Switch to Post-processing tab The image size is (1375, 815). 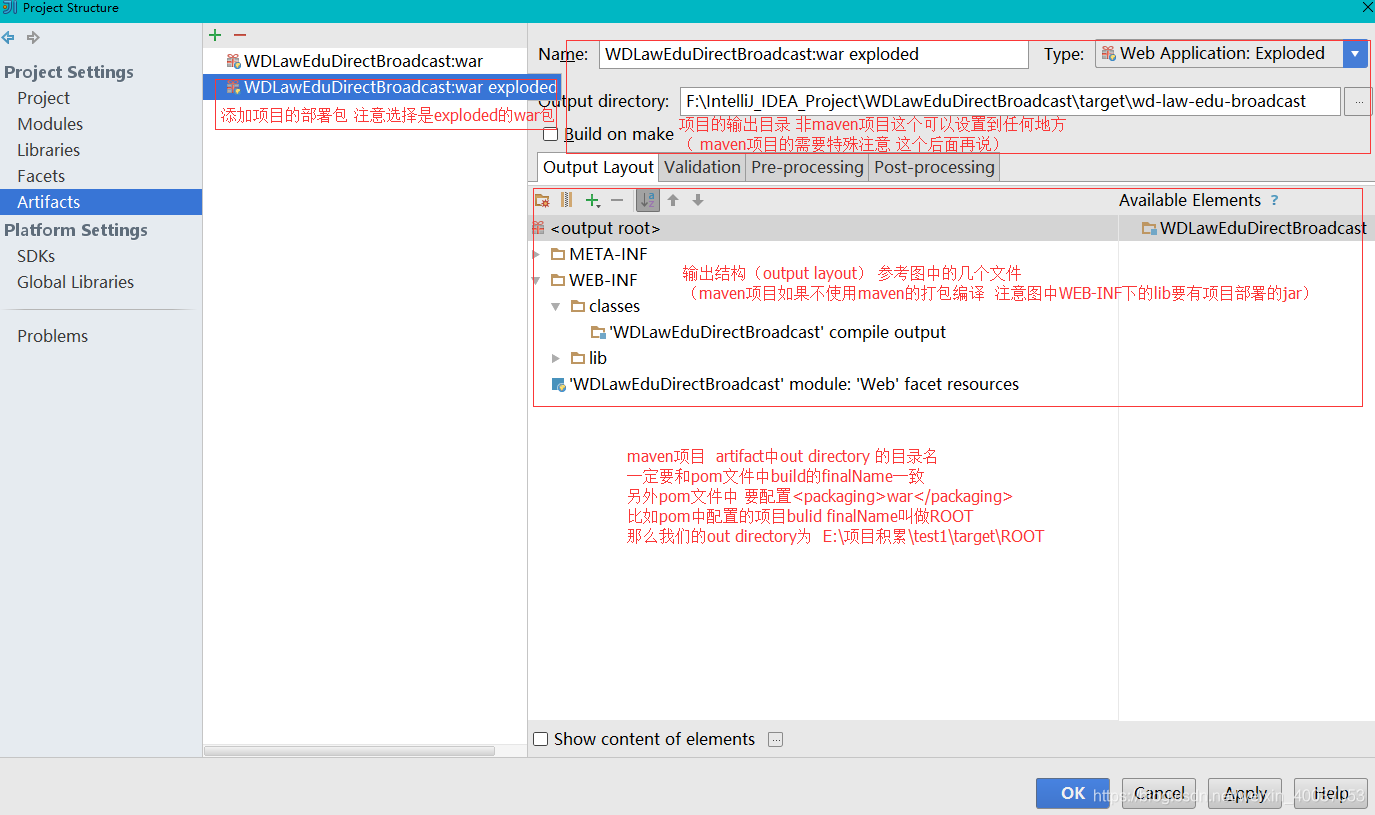(x=934, y=167)
